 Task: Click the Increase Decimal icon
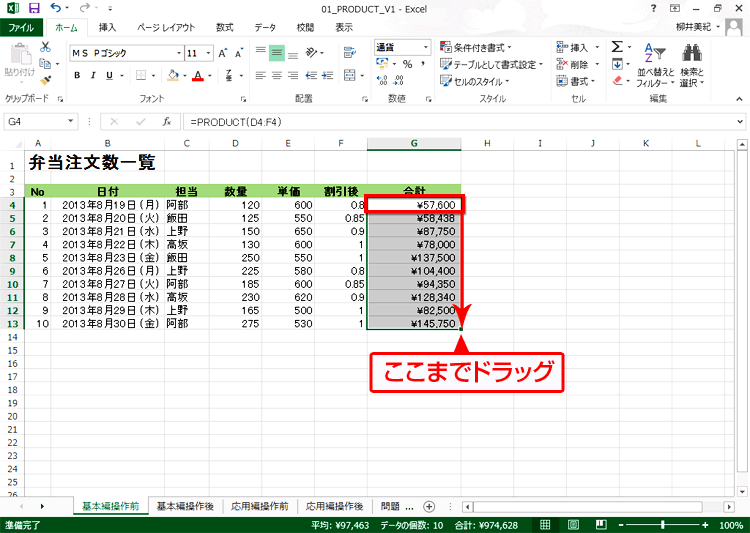(x=382, y=80)
